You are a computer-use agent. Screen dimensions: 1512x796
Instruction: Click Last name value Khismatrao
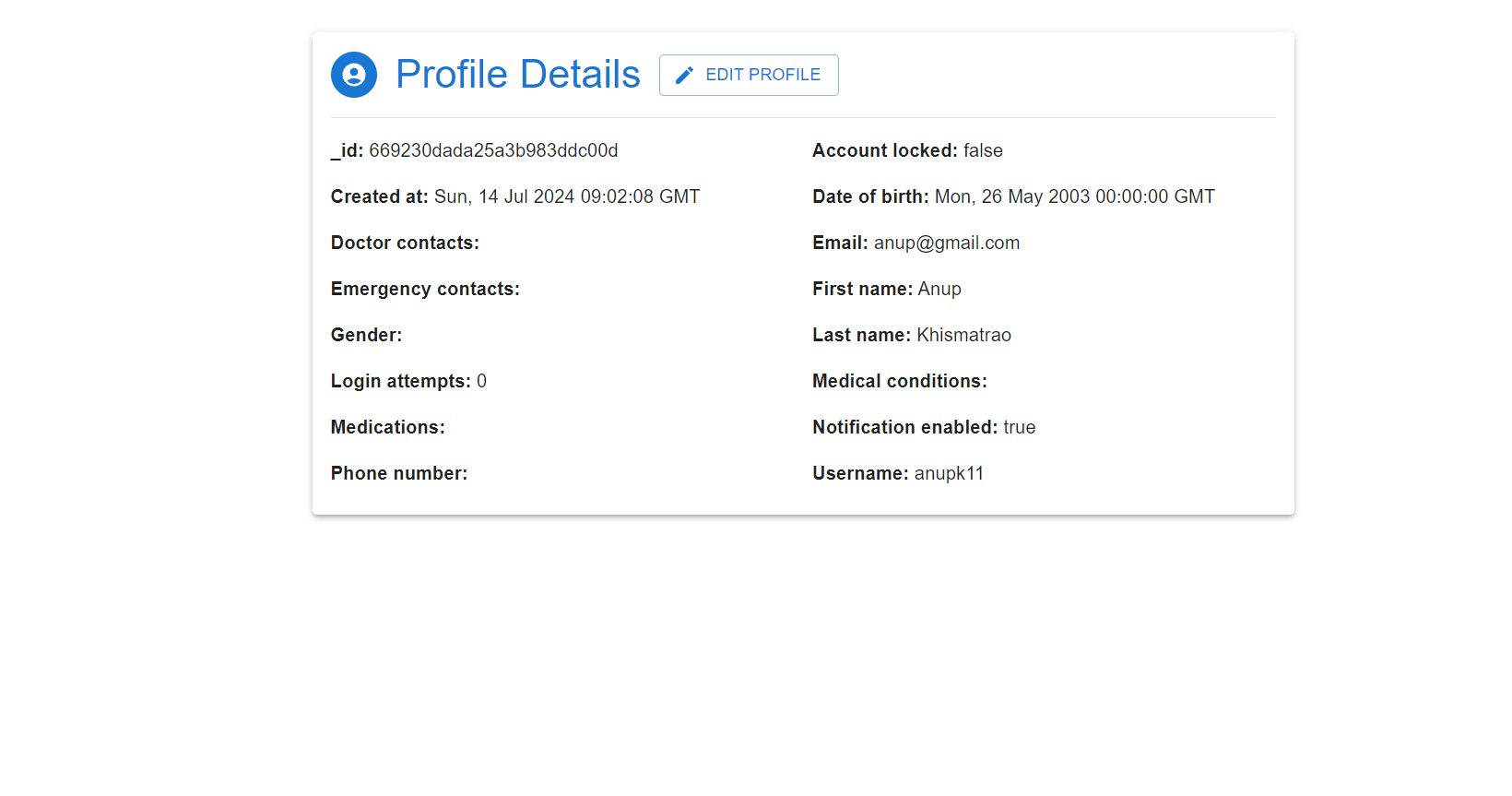(963, 335)
